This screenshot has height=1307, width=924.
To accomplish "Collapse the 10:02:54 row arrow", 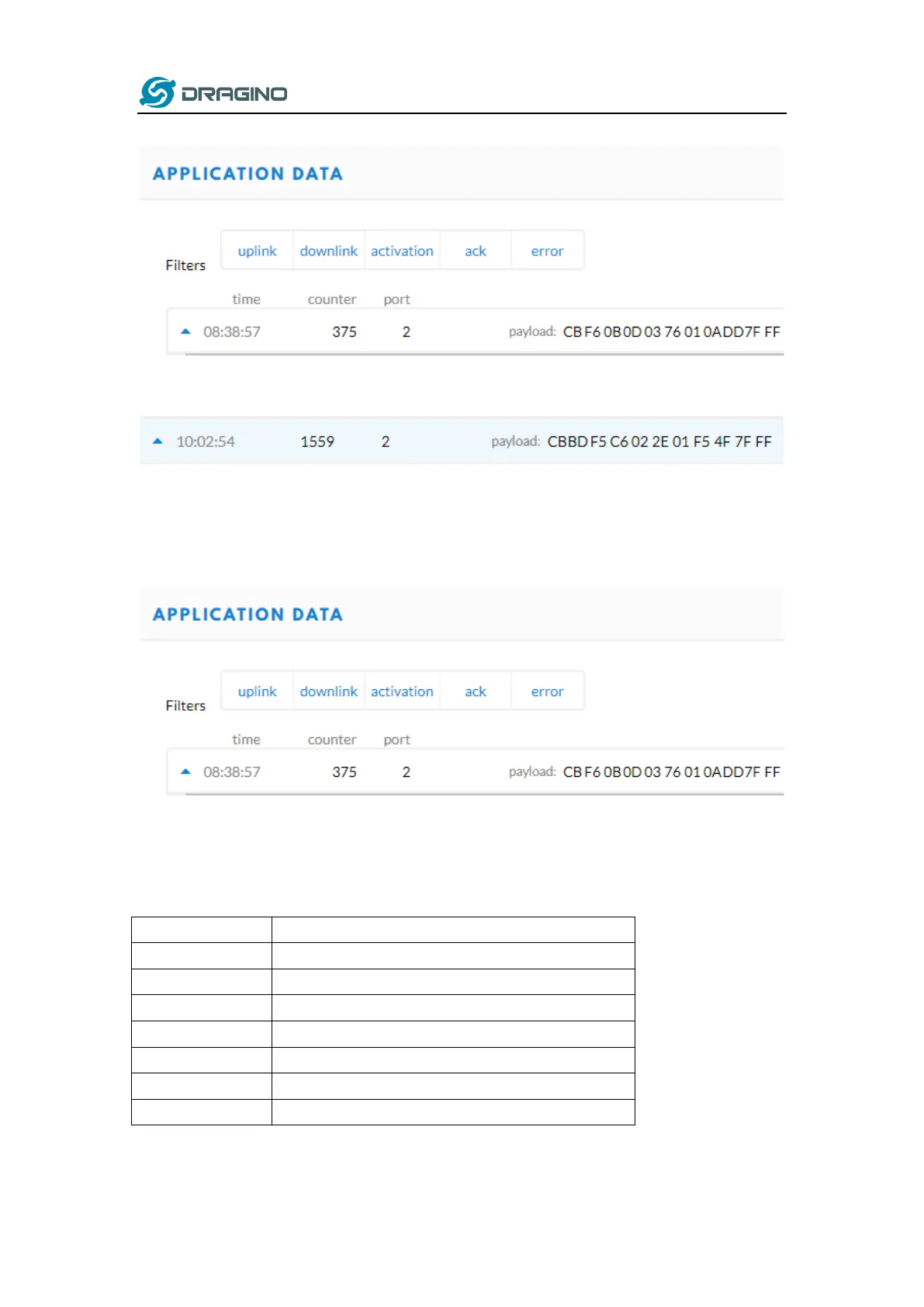I will pos(158,441).
